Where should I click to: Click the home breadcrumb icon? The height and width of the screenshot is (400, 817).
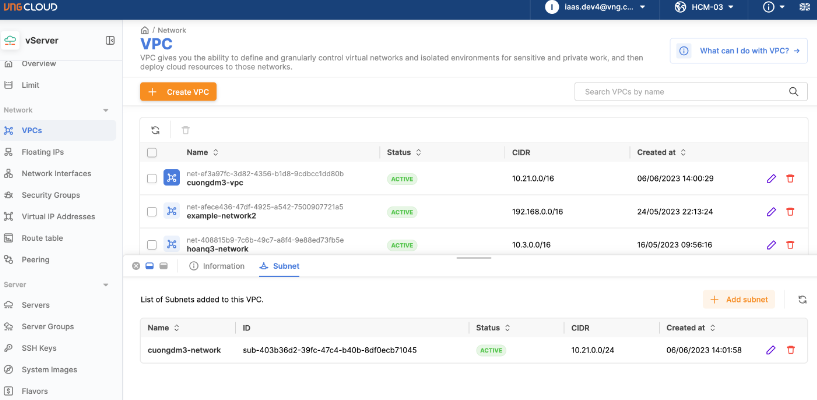pos(145,31)
